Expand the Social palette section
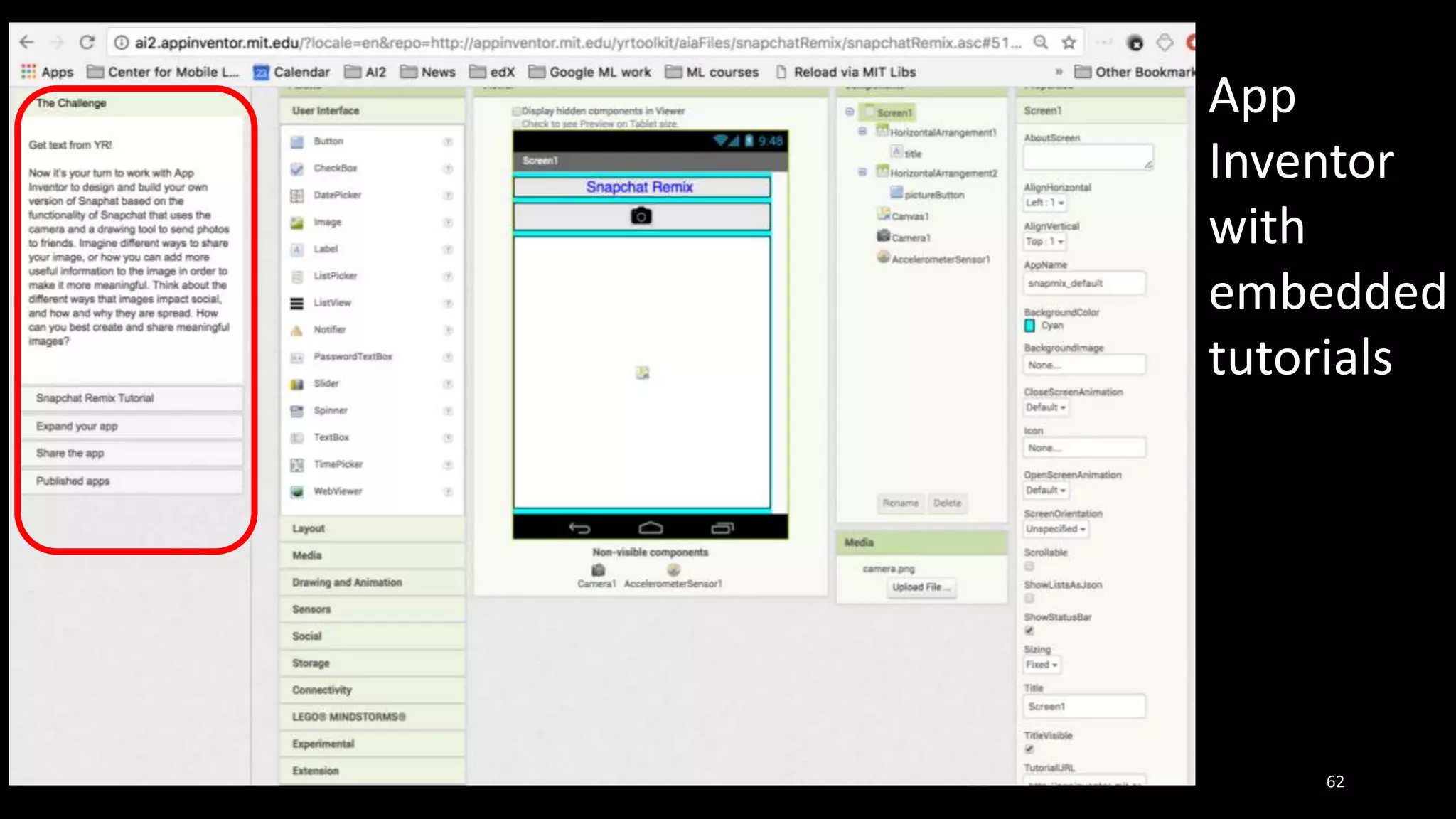 tap(373, 636)
